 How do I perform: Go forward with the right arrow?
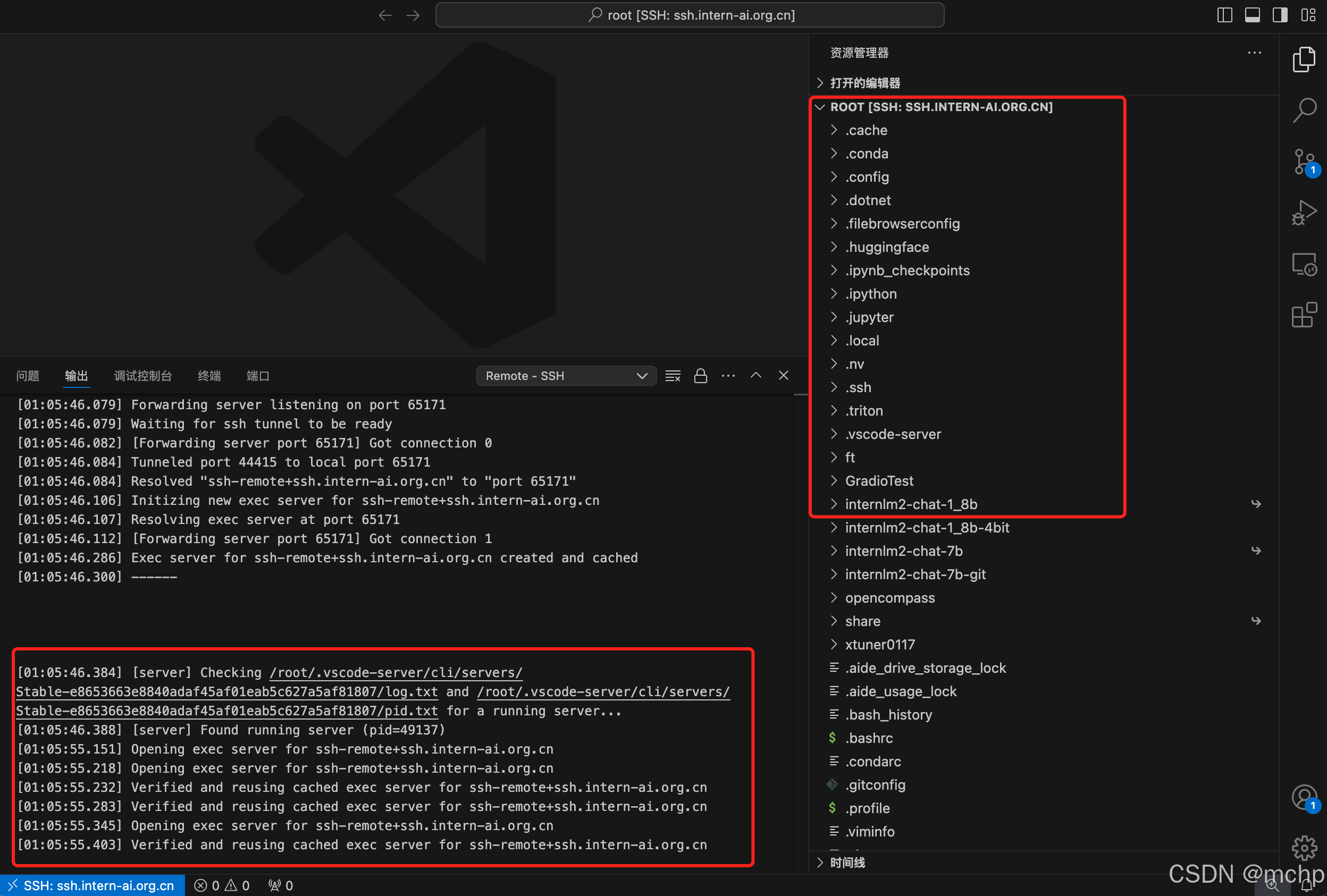(x=413, y=15)
